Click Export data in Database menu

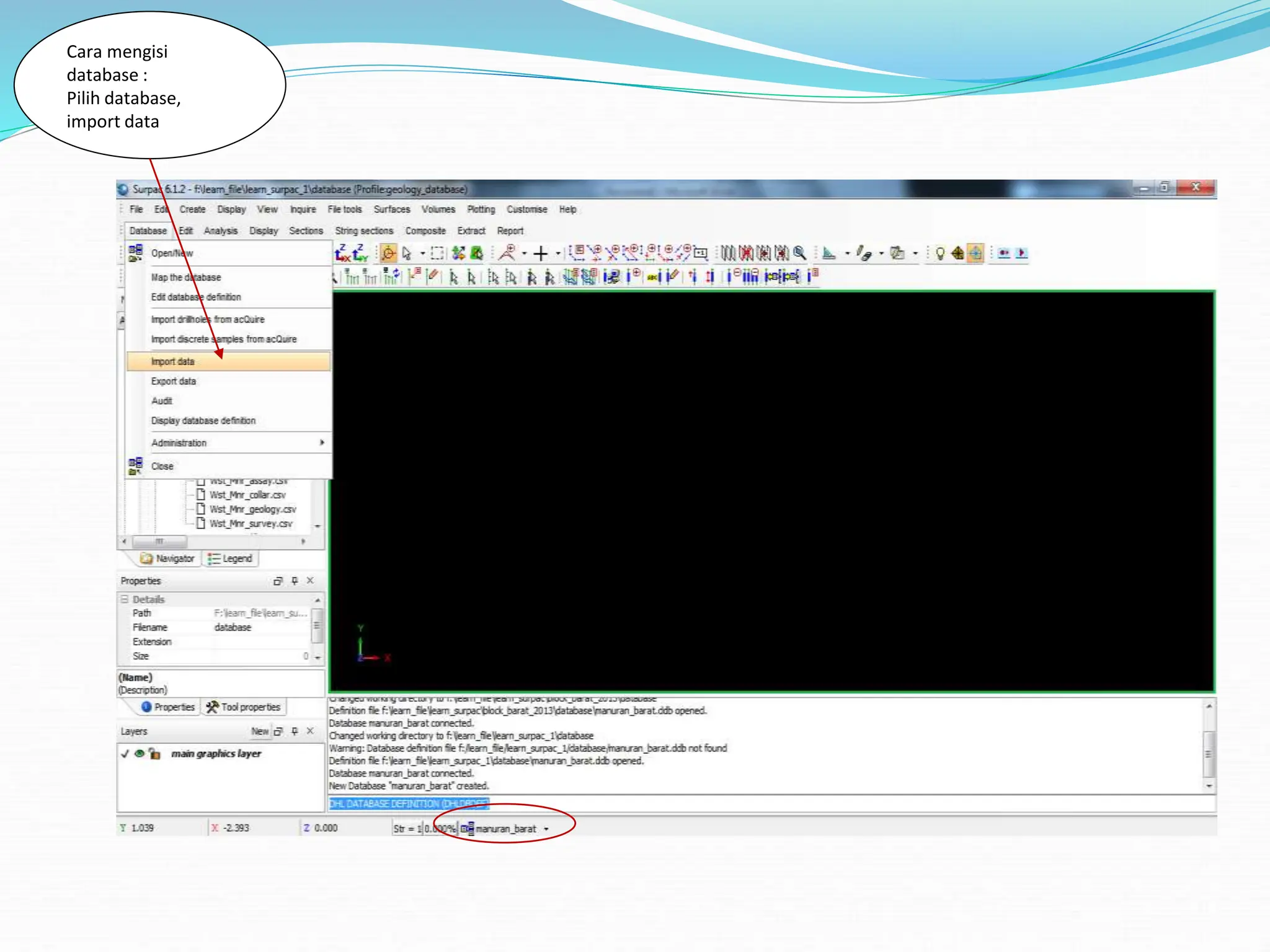(x=174, y=381)
